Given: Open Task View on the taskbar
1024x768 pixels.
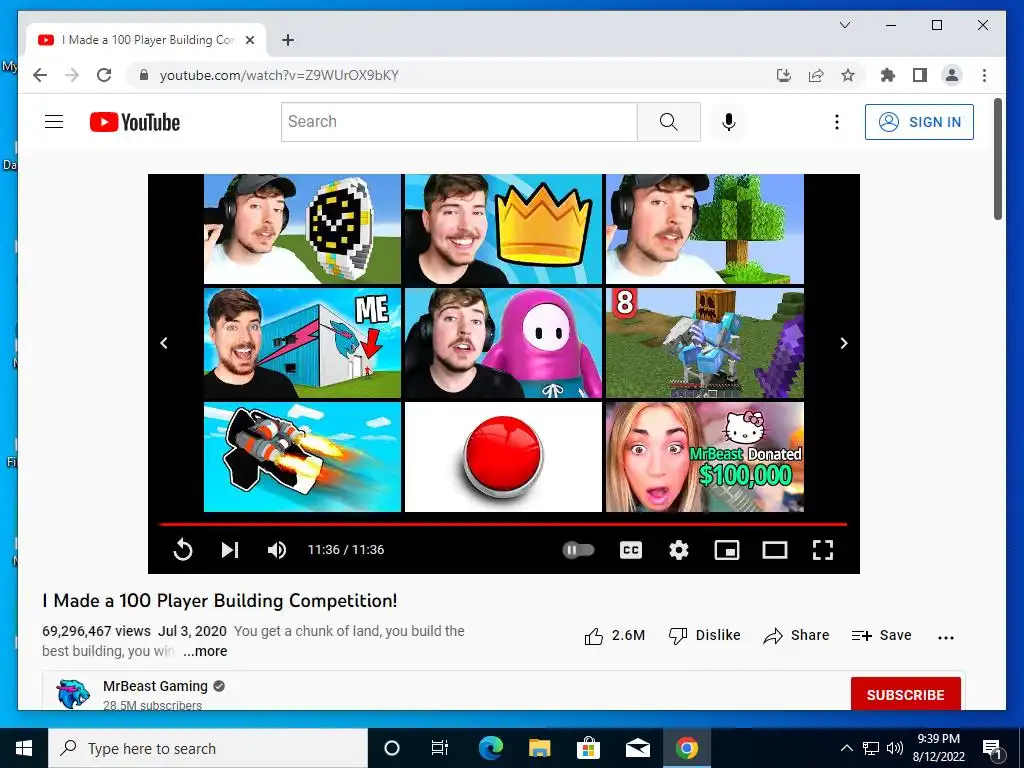Looking at the screenshot, I should point(440,748).
